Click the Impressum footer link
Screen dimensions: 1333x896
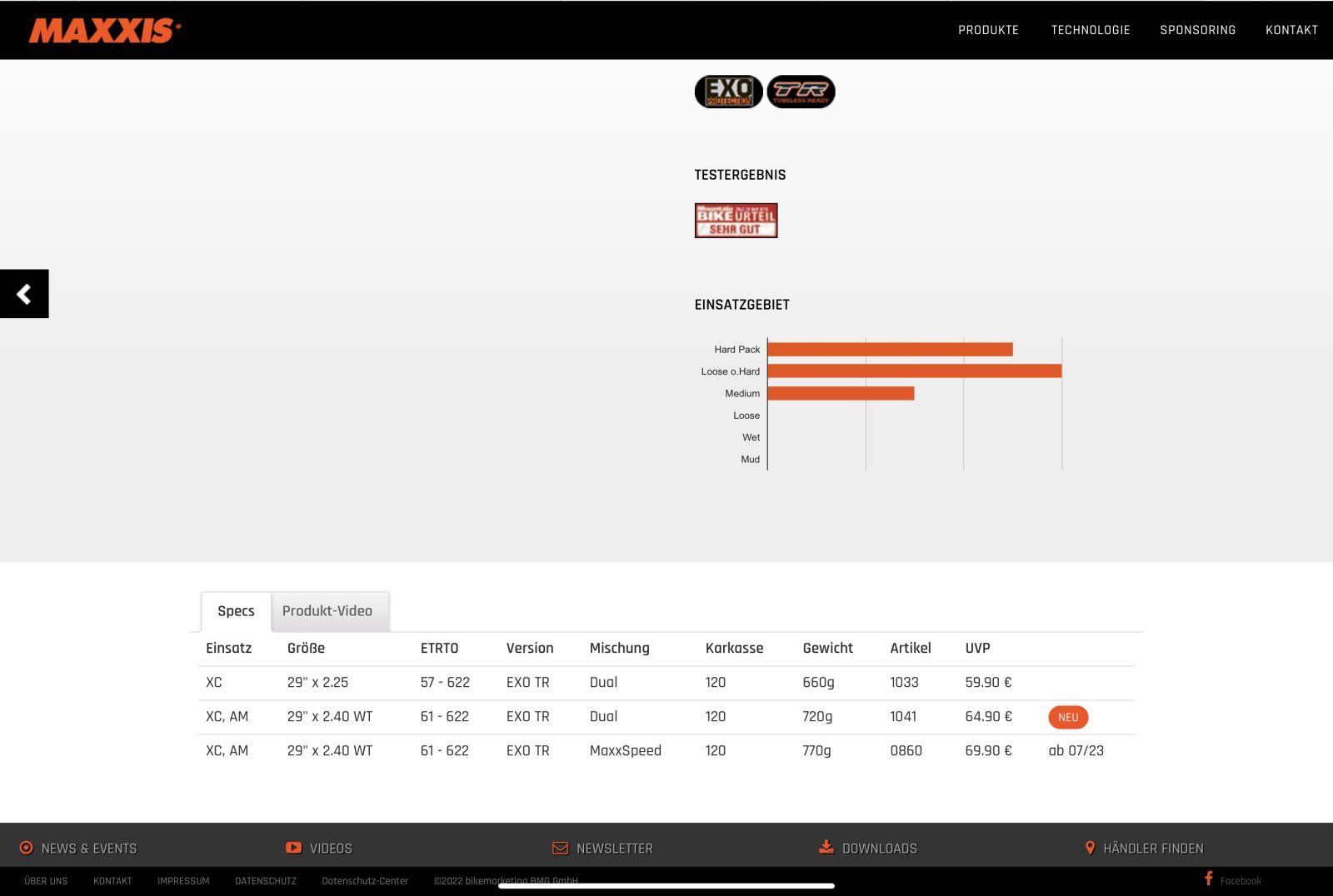(x=183, y=881)
